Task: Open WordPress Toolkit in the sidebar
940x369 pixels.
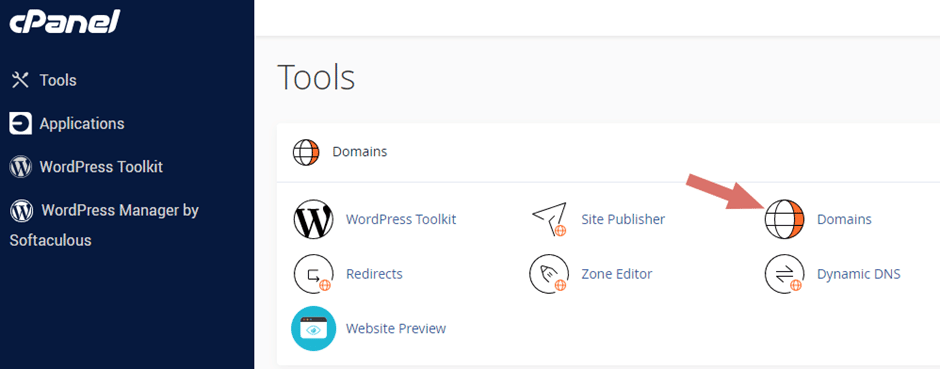Action: click(x=101, y=167)
